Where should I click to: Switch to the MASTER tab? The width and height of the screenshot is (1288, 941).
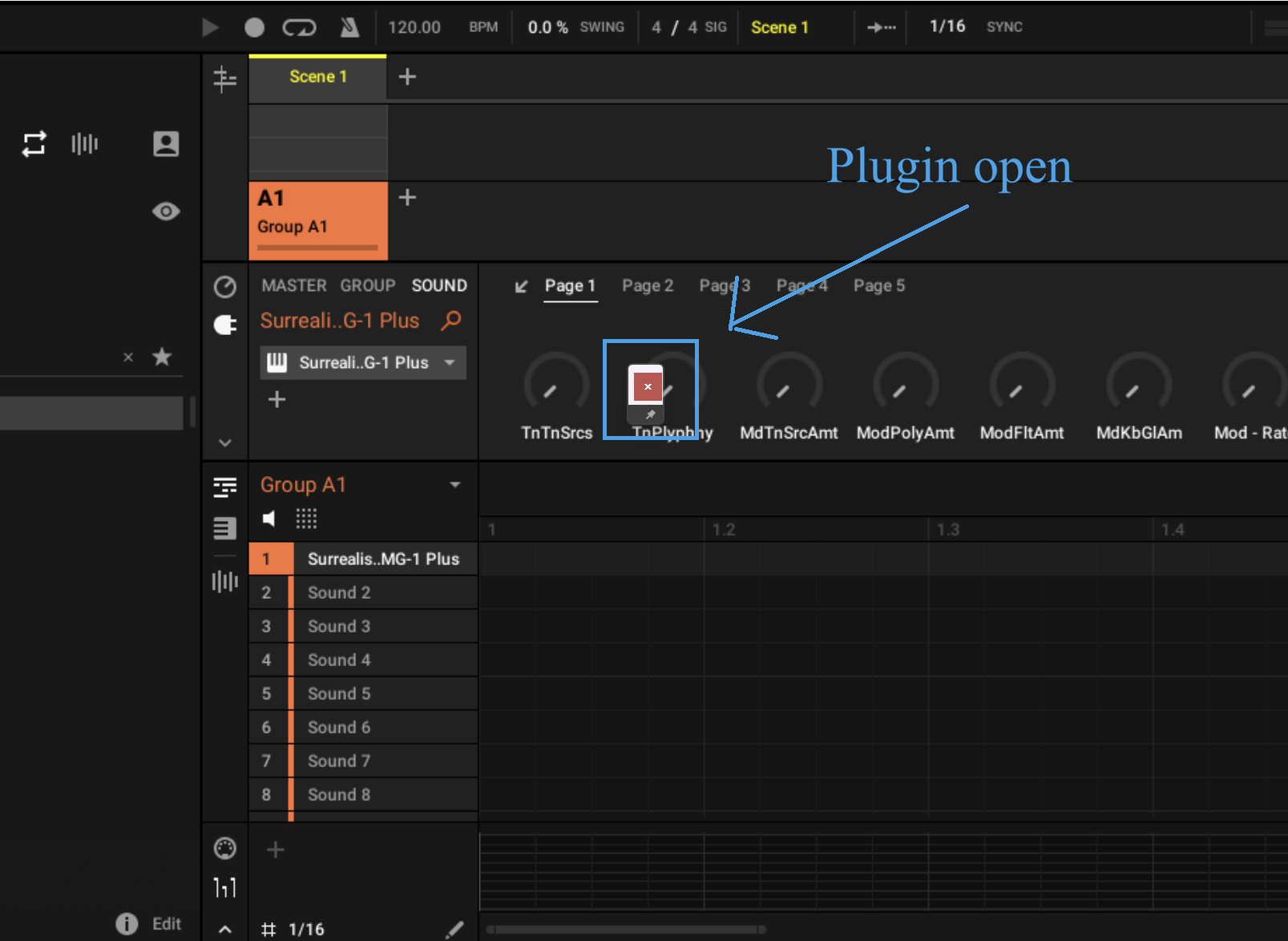click(x=294, y=285)
